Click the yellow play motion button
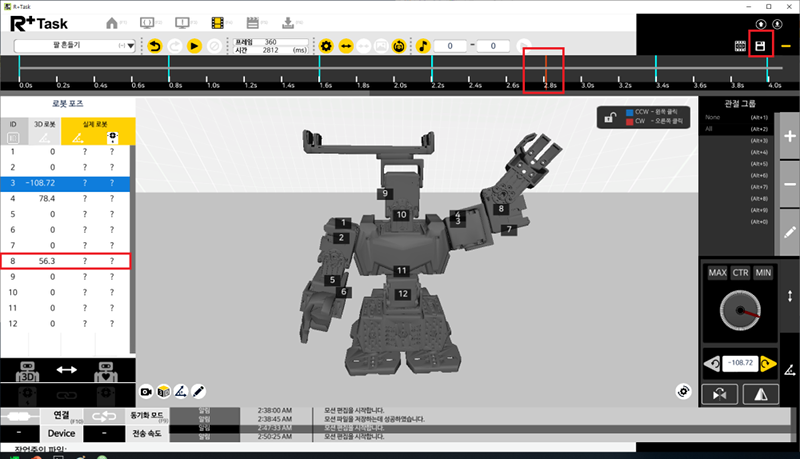The image size is (800, 459). tap(195, 46)
